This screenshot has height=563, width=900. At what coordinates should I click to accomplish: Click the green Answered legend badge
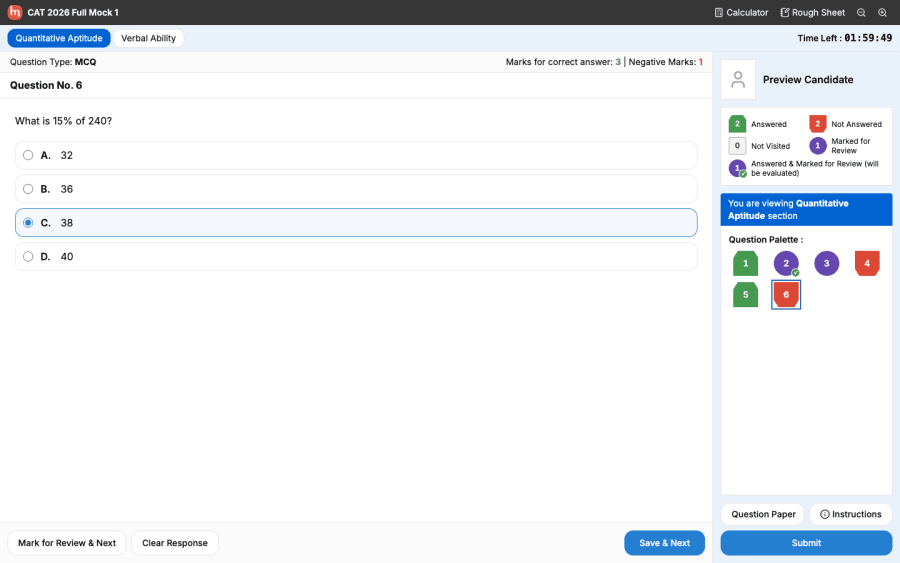(x=737, y=124)
